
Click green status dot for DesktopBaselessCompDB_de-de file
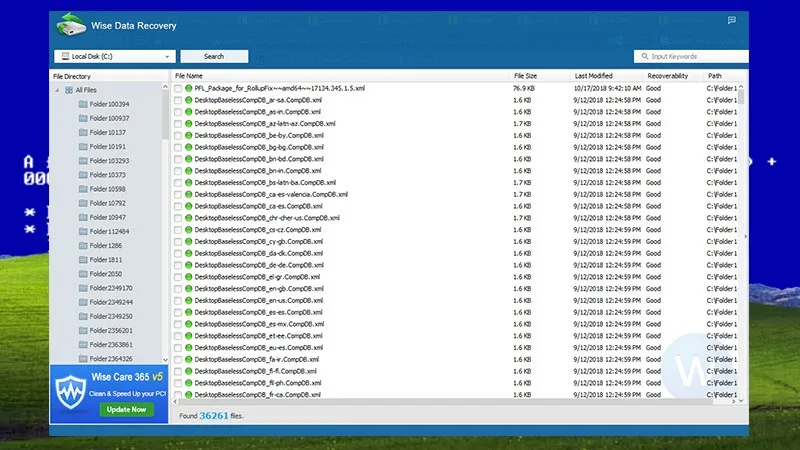pyautogui.click(x=189, y=265)
